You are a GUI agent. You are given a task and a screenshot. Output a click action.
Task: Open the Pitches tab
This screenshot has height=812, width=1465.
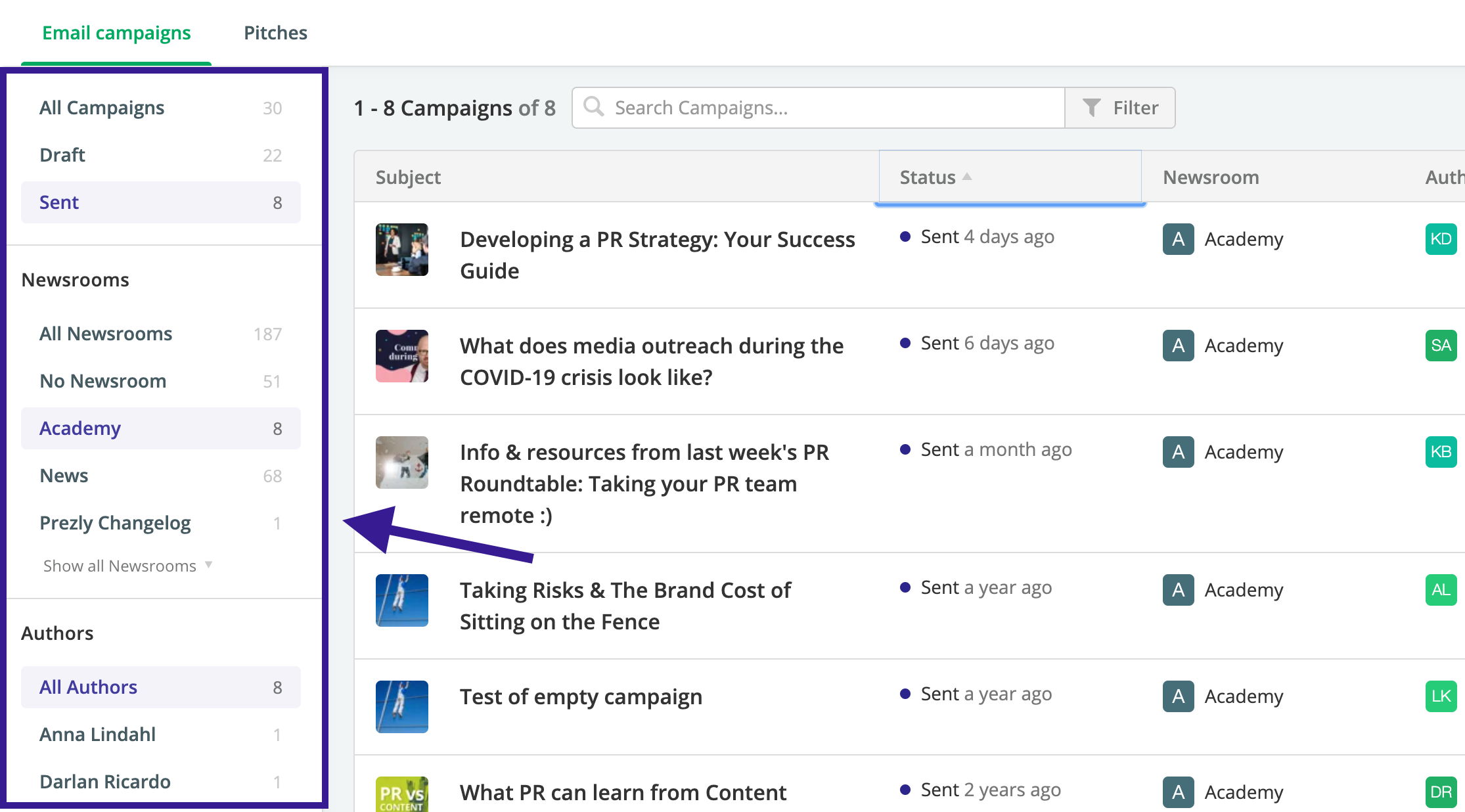click(x=275, y=33)
